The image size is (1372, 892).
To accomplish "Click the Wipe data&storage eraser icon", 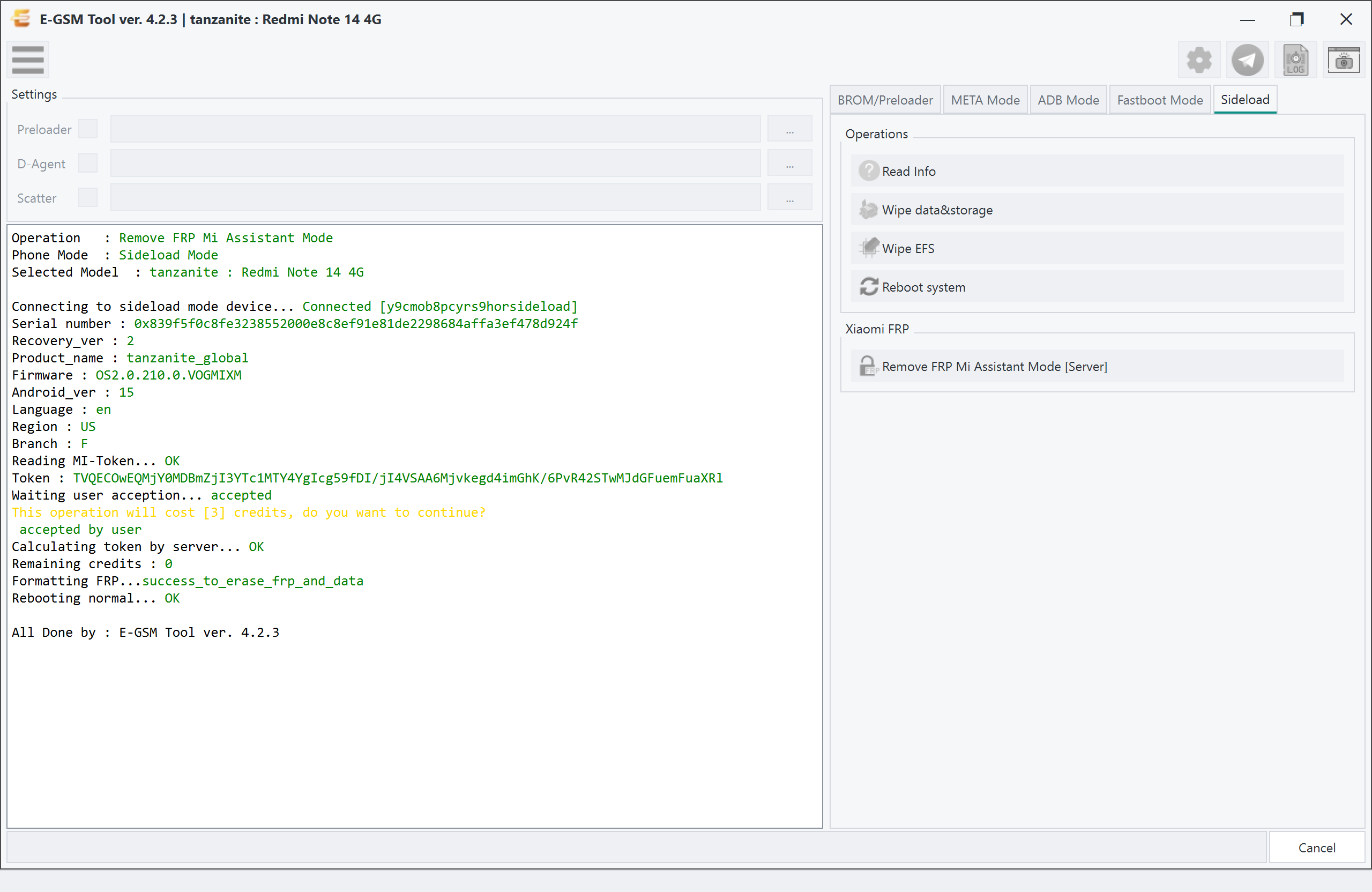I will click(x=868, y=209).
